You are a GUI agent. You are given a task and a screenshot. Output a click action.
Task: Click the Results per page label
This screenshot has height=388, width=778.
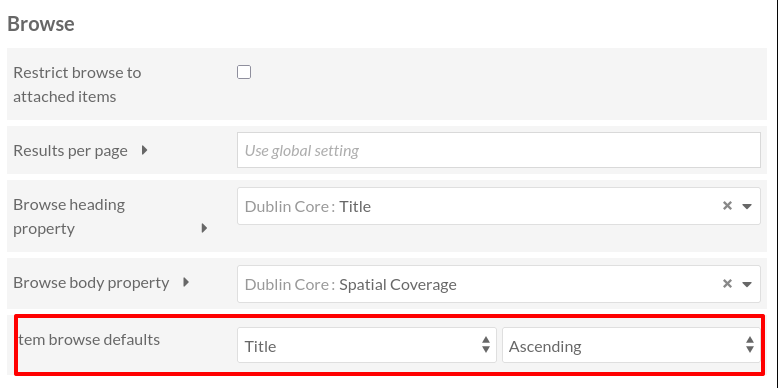tap(70, 150)
